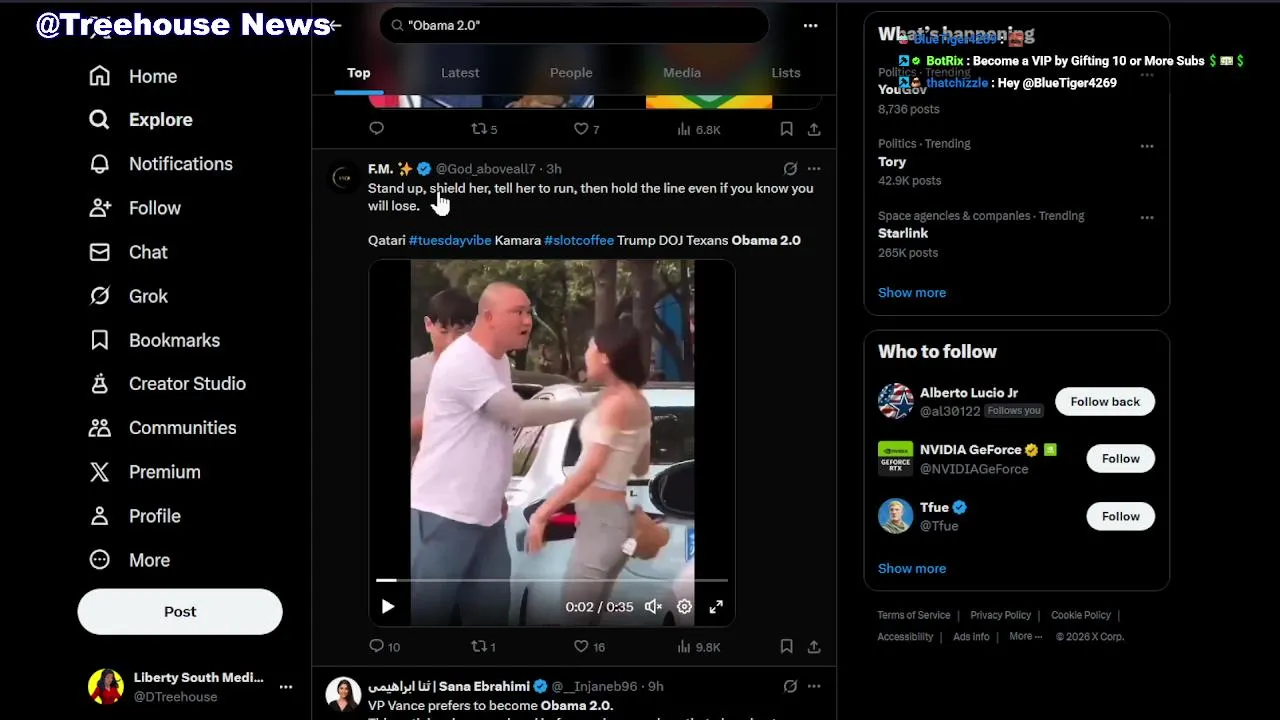The height and width of the screenshot is (720, 1280).
Task: Repost the tweet with 5 reposts
Action: pos(484,129)
